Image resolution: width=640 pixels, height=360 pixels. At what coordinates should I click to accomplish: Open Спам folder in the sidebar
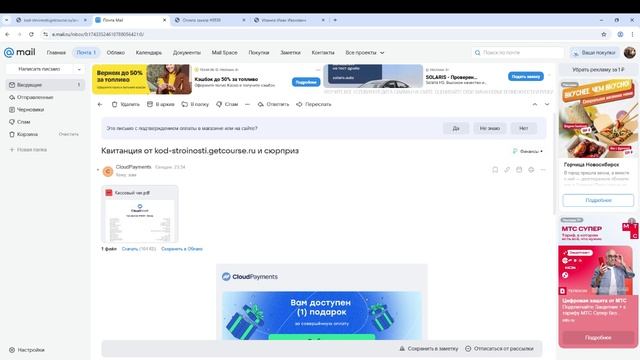coord(45,122)
